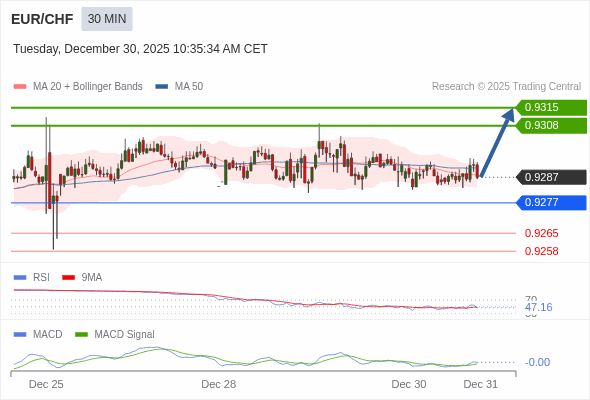
Task: Click the 0.9265 support price label
Action: [541, 233]
